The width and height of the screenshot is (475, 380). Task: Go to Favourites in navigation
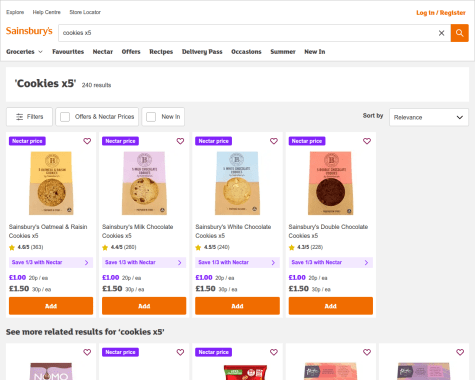coord(68,52)
